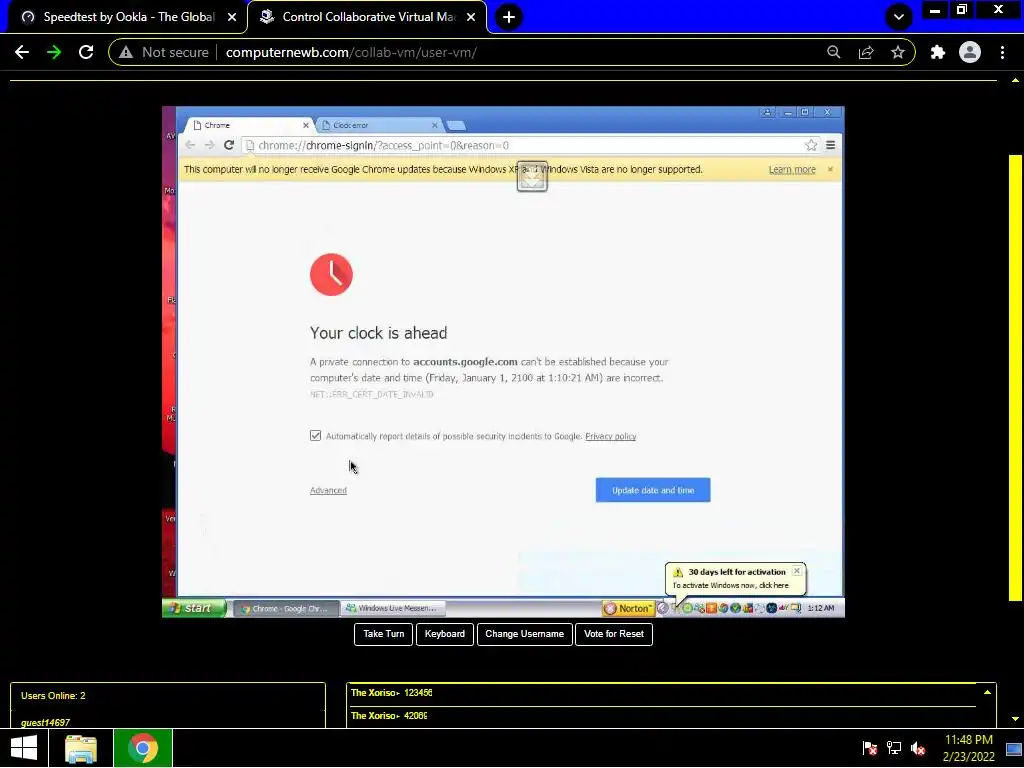Click the activate Windows now balloon text
The image size is (1024, 768).
pos(730,585)
